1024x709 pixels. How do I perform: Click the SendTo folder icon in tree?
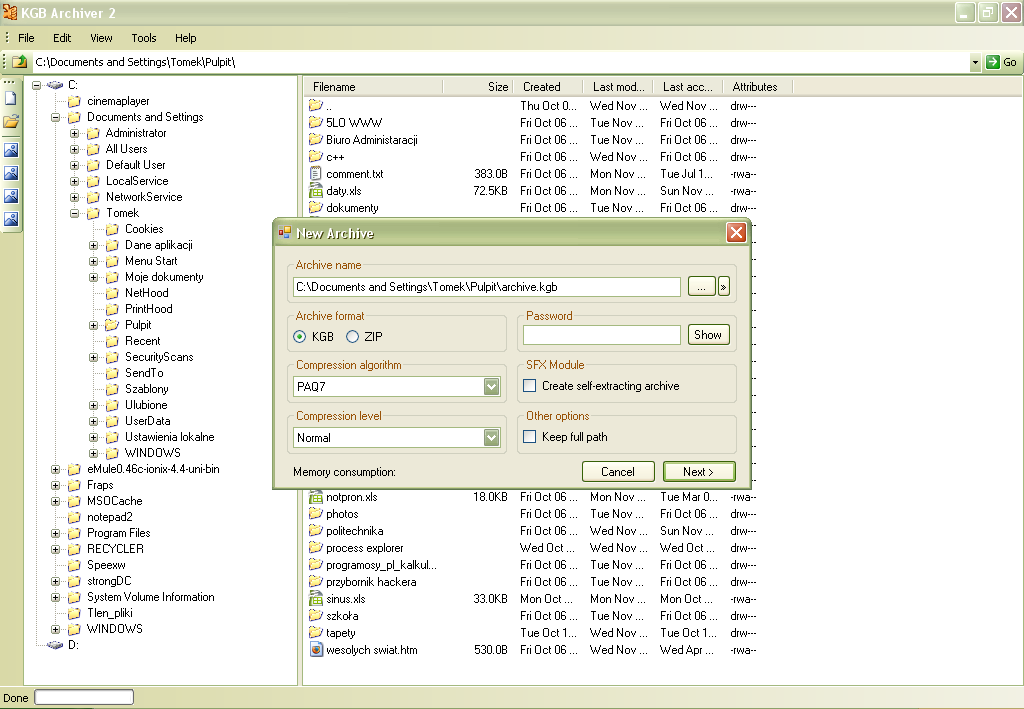click(x=112, y=373)
